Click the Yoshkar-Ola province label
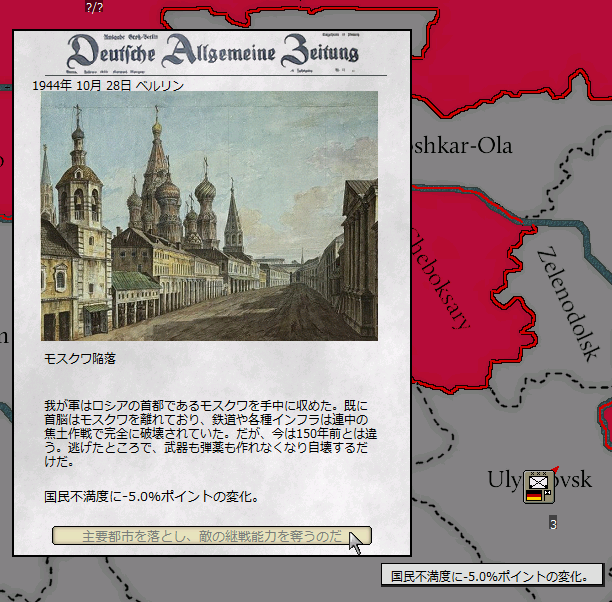612x602 pixels. tap(461, 146)
